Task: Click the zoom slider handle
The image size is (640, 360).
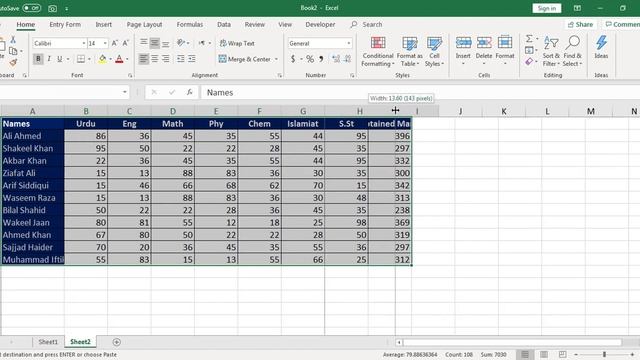Action: (604, 354)
